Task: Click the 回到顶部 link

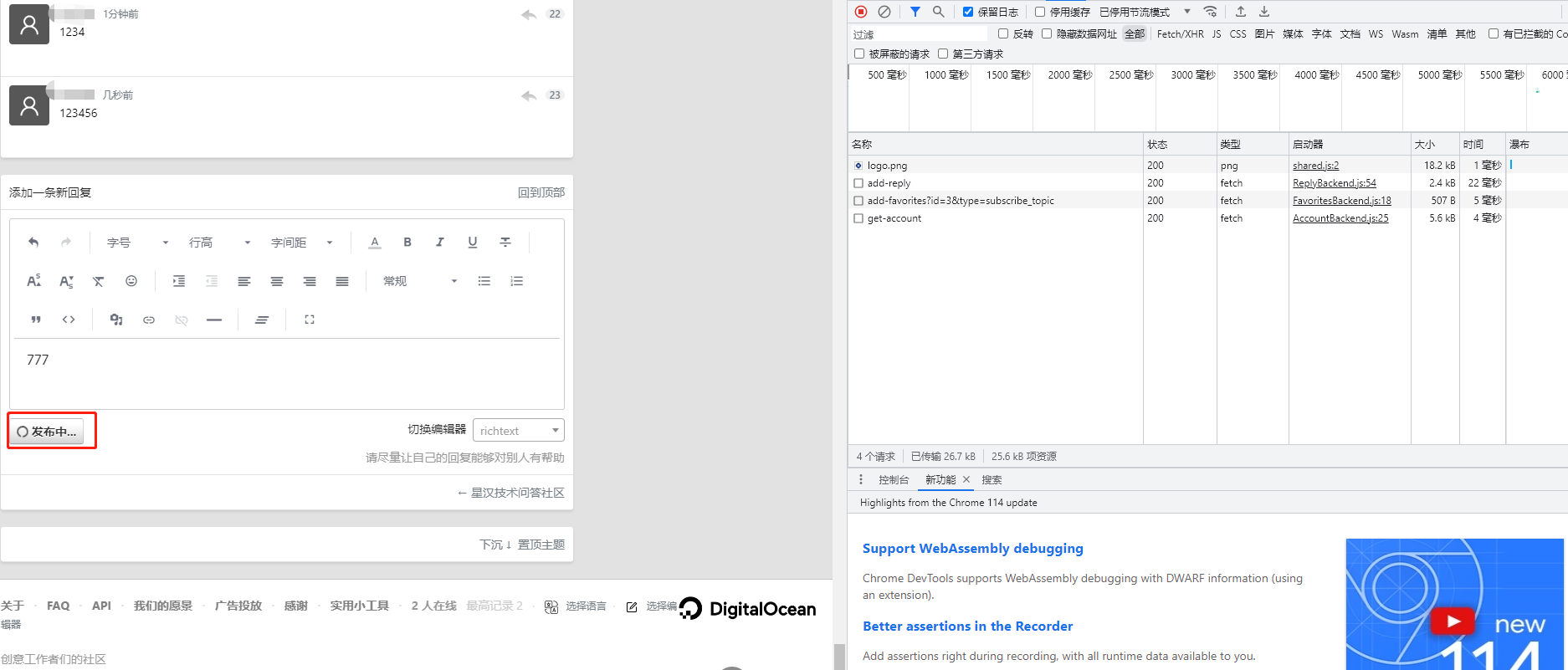Action: pos(541,192)
